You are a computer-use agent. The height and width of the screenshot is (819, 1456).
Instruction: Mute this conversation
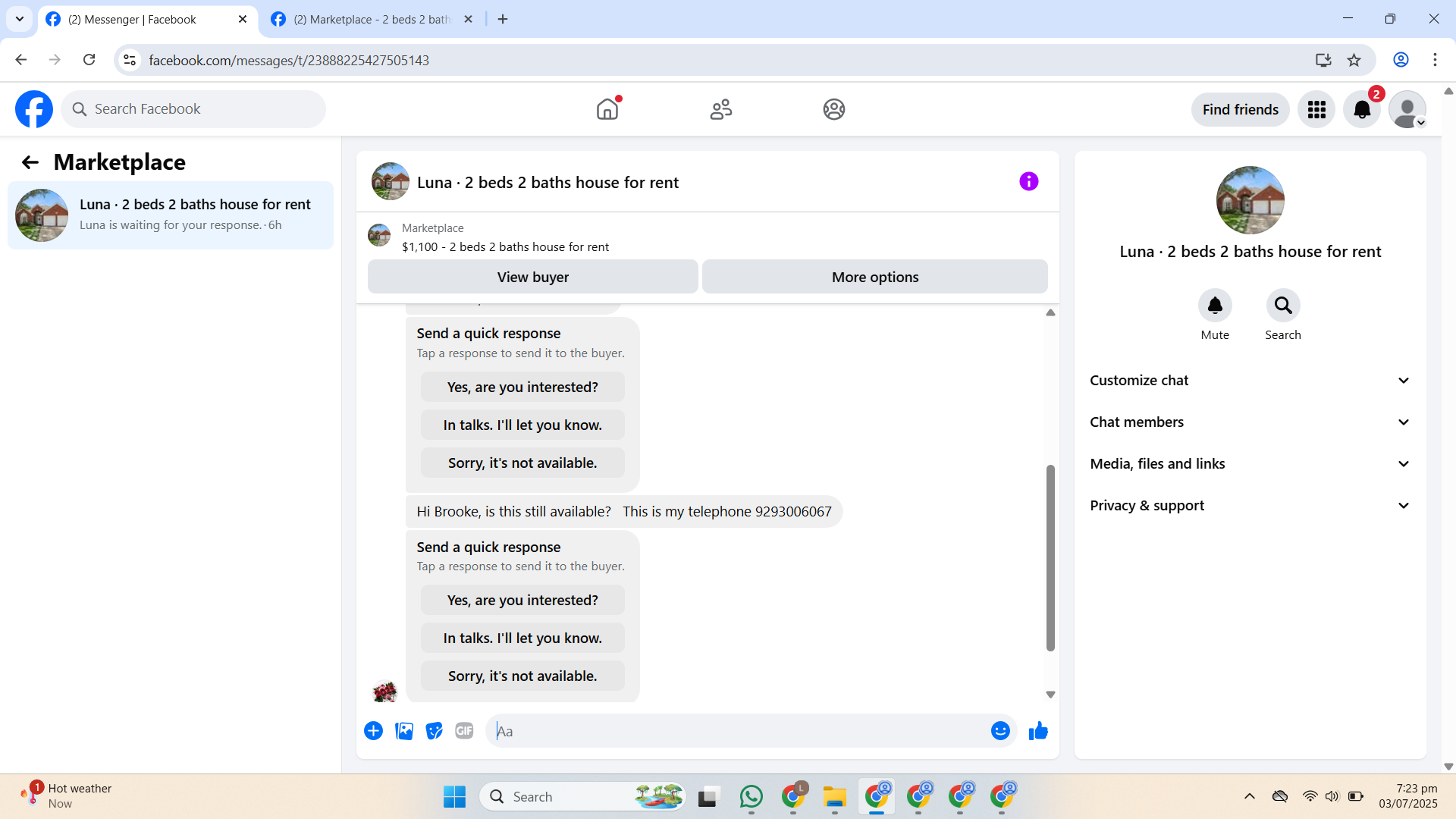tap(1215, 306)
